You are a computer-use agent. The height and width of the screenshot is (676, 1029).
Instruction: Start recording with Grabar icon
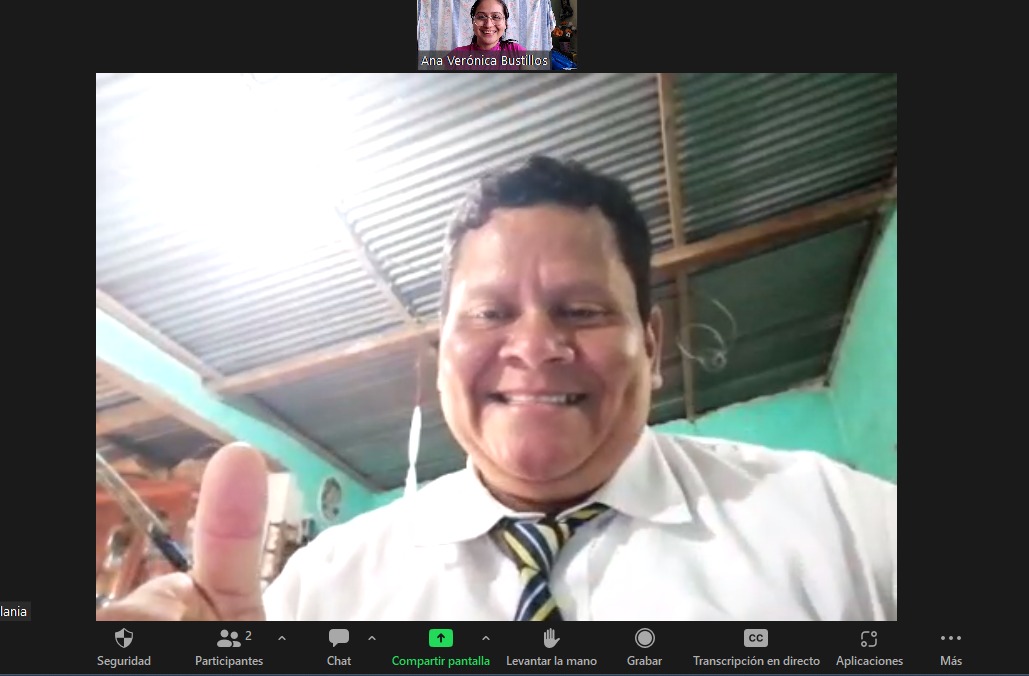644,638
